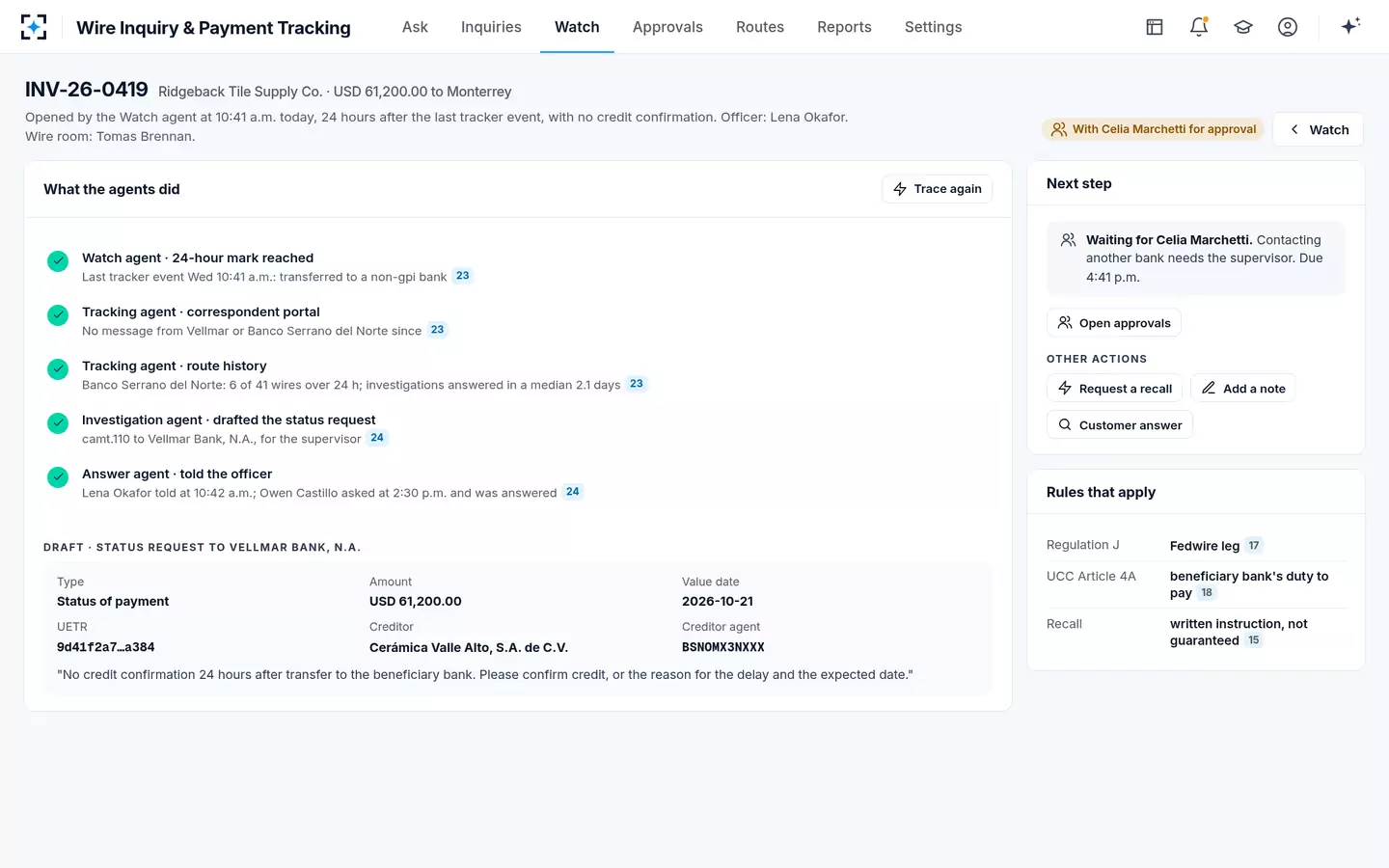This screenshot has width=1389, height=868.
Task: Click the Status of payment type value
Action: 113,601
